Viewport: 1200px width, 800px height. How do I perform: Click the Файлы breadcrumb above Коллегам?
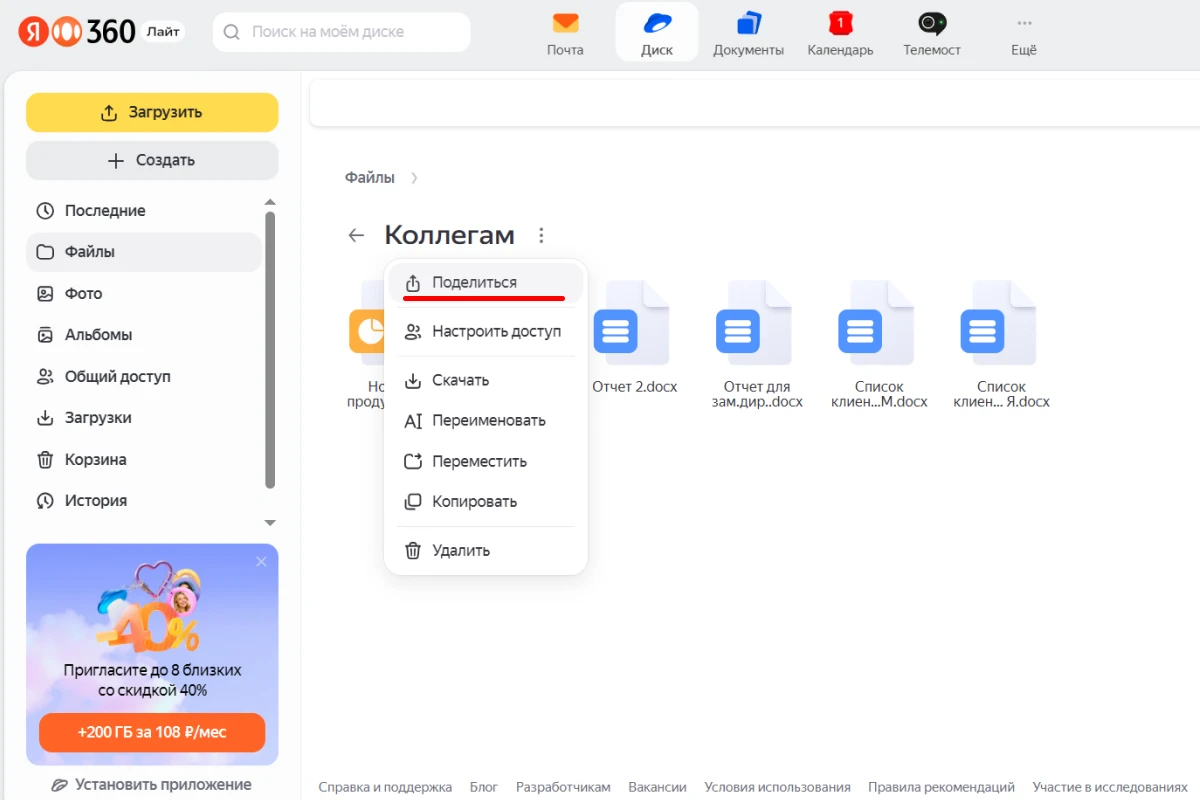click(370, 178)
